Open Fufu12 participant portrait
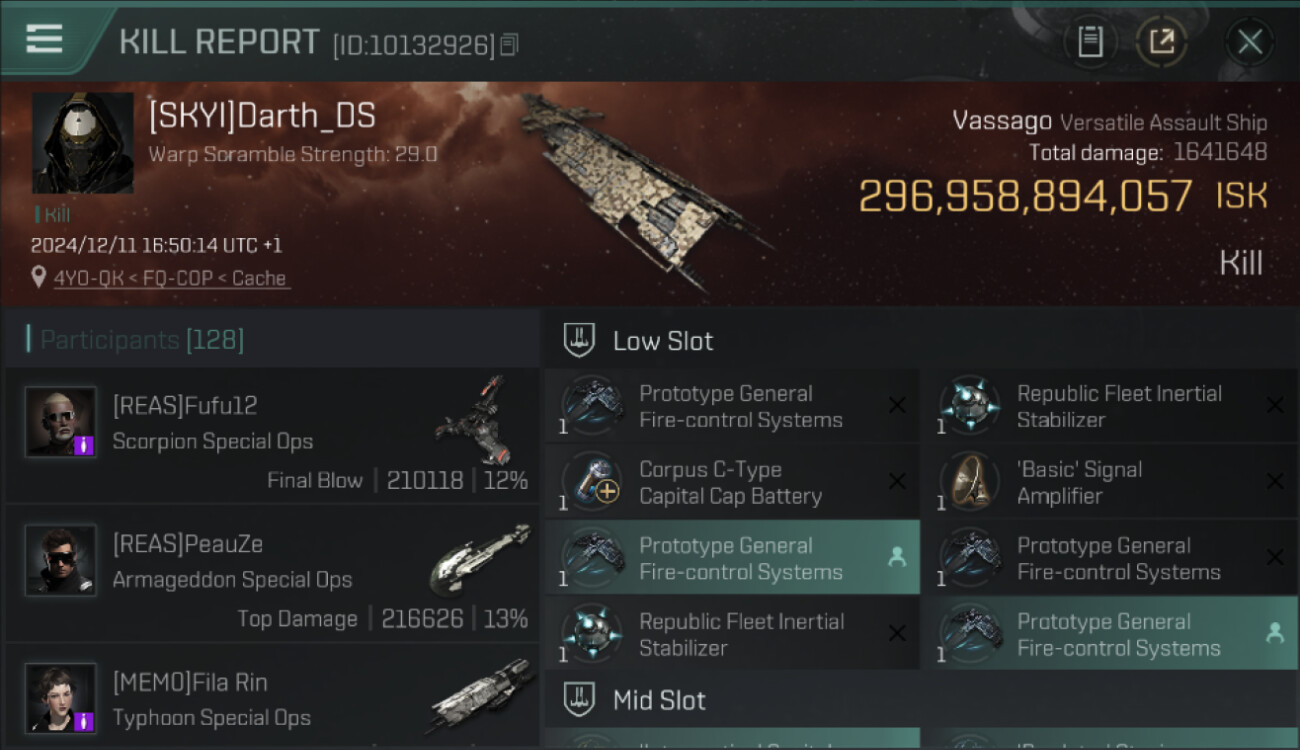1300x750 pixels. (x=61, y=422)
